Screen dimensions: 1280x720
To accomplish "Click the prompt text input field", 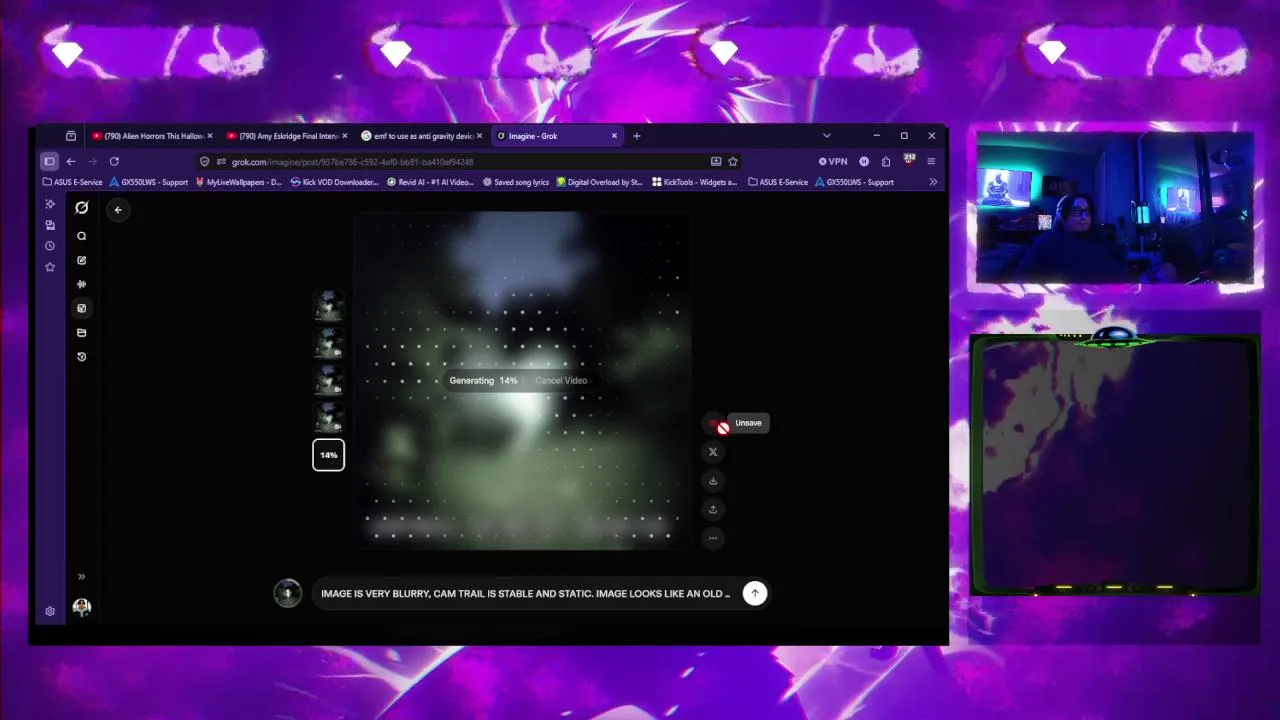I will [526, 593].
